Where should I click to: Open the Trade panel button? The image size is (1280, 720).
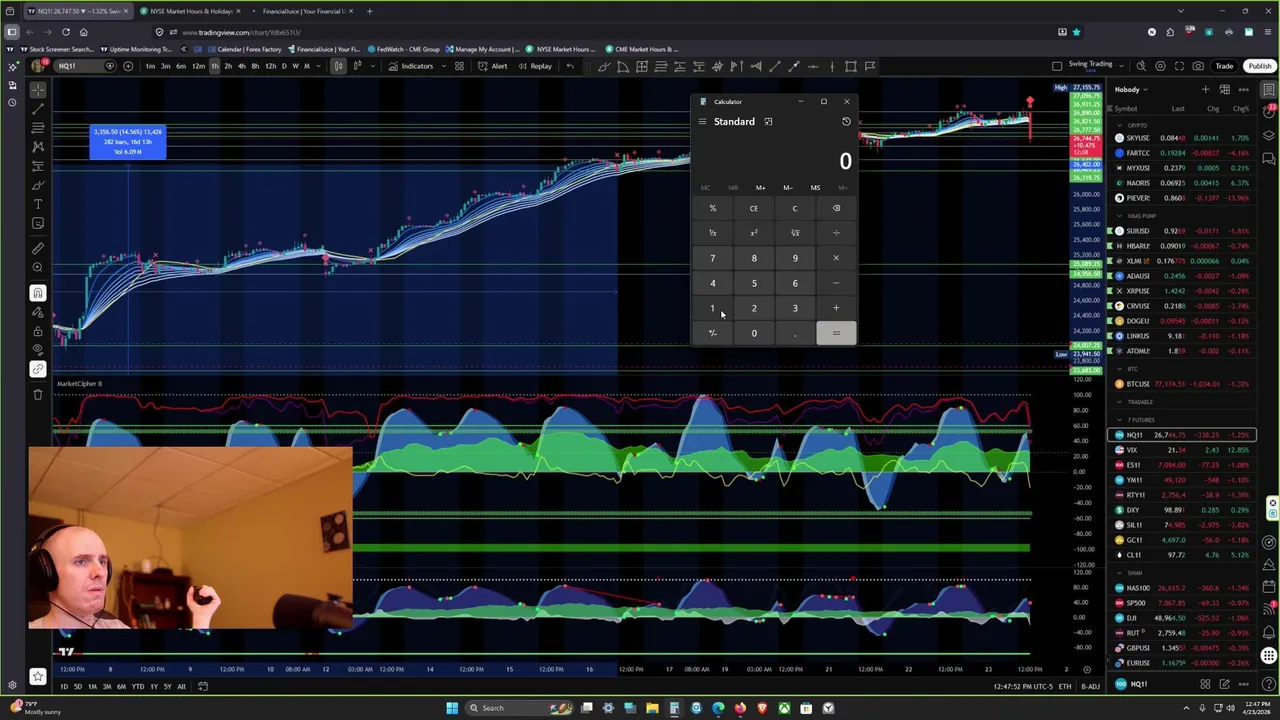[1224, 66]
